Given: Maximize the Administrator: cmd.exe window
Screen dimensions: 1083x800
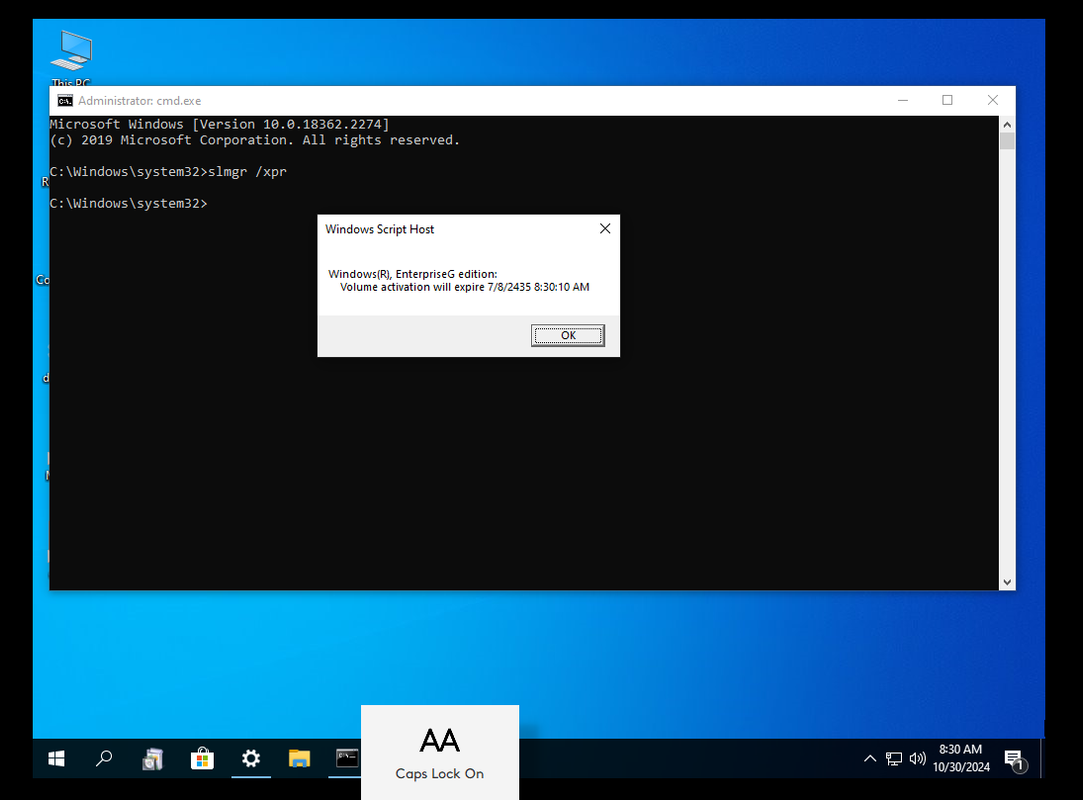Looking at the screenshot, I should tap(948, 100).
